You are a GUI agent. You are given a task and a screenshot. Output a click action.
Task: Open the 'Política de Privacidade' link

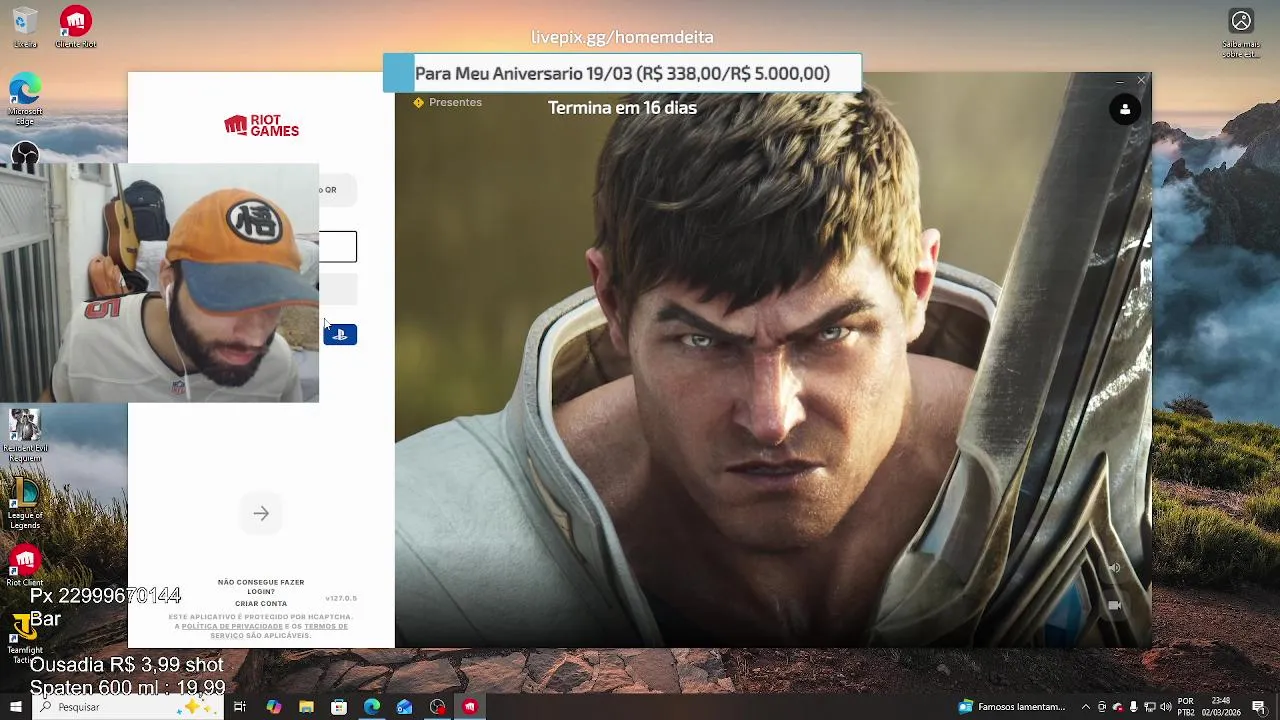pos(232,626)
